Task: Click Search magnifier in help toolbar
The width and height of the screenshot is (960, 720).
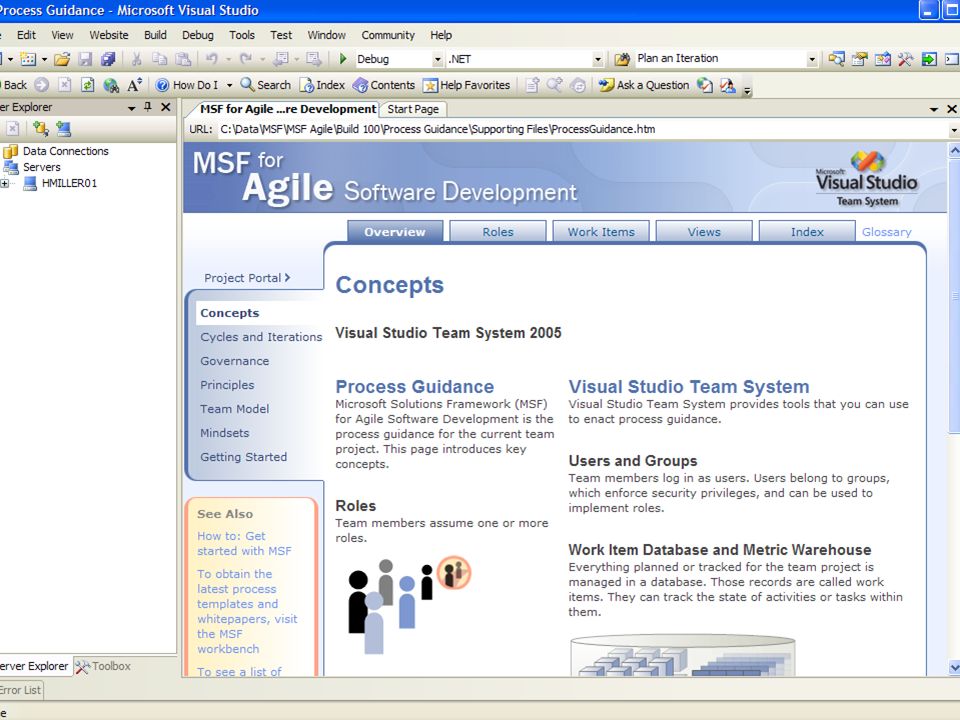Action: [x=266, y=85]
